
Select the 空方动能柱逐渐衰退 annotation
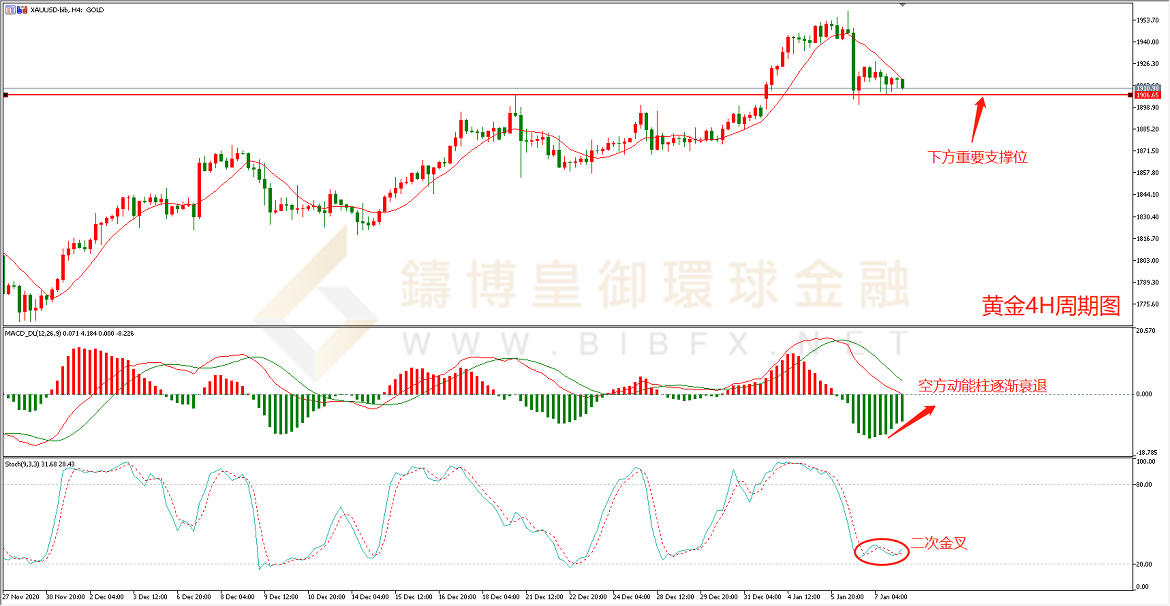[x=983, y=384]
